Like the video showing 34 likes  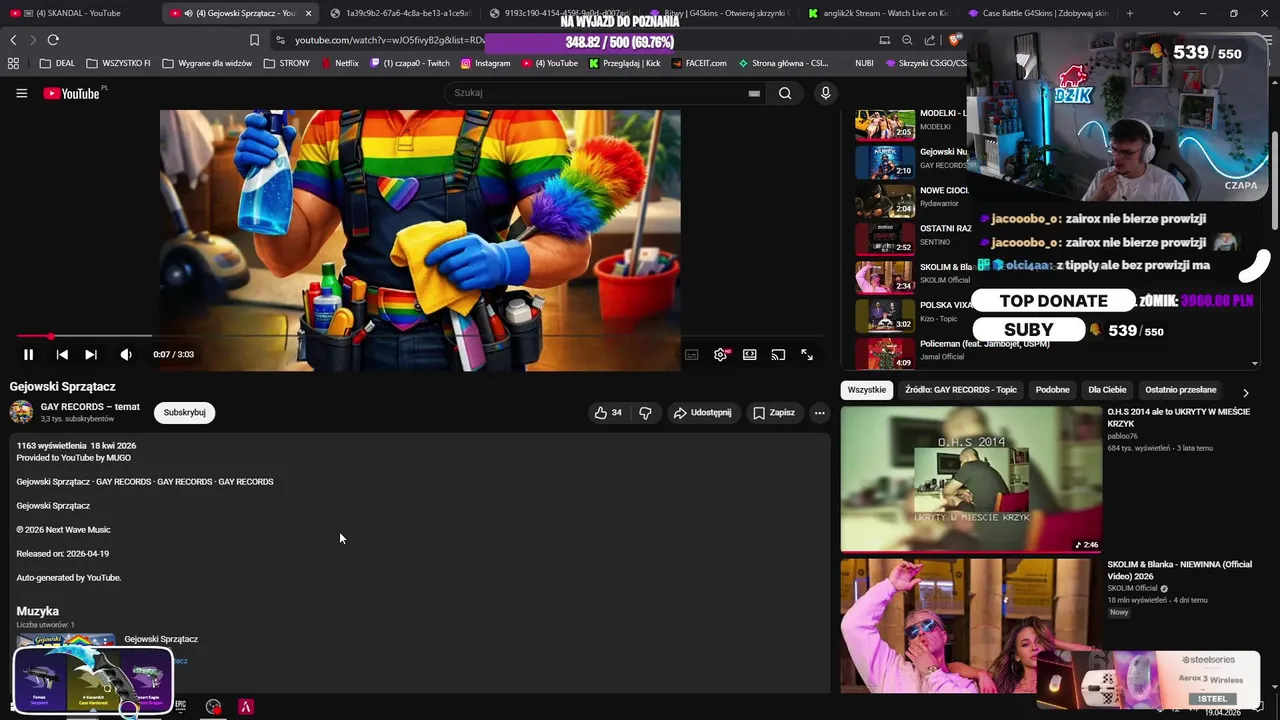click(x=608, y=412)
